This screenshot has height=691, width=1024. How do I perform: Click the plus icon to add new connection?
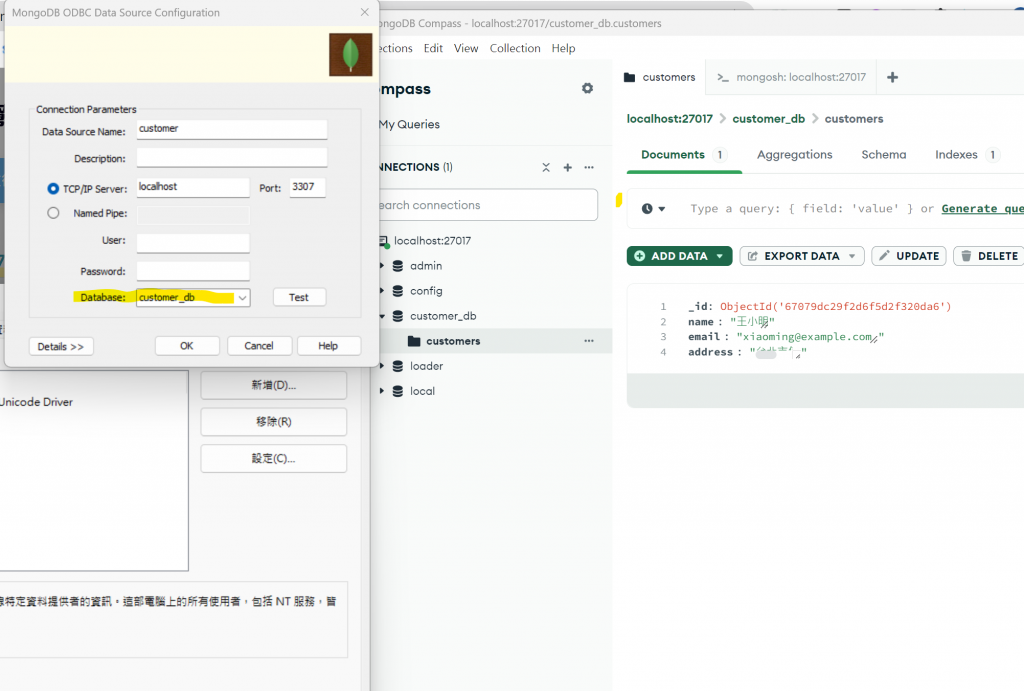tap(568, 168)
